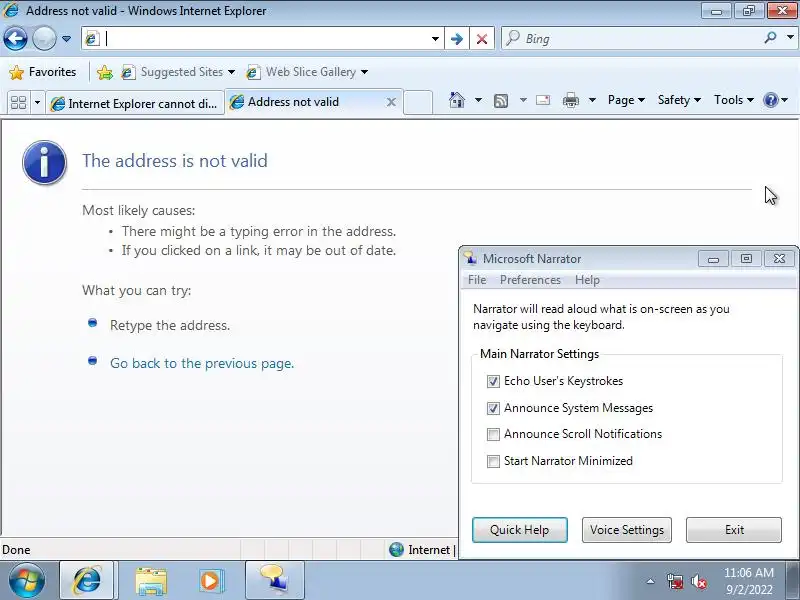Click the Microsoft Narrator title bar icon
The width and height of the screenshot is (800, 600).
click(x=470, y=259)
